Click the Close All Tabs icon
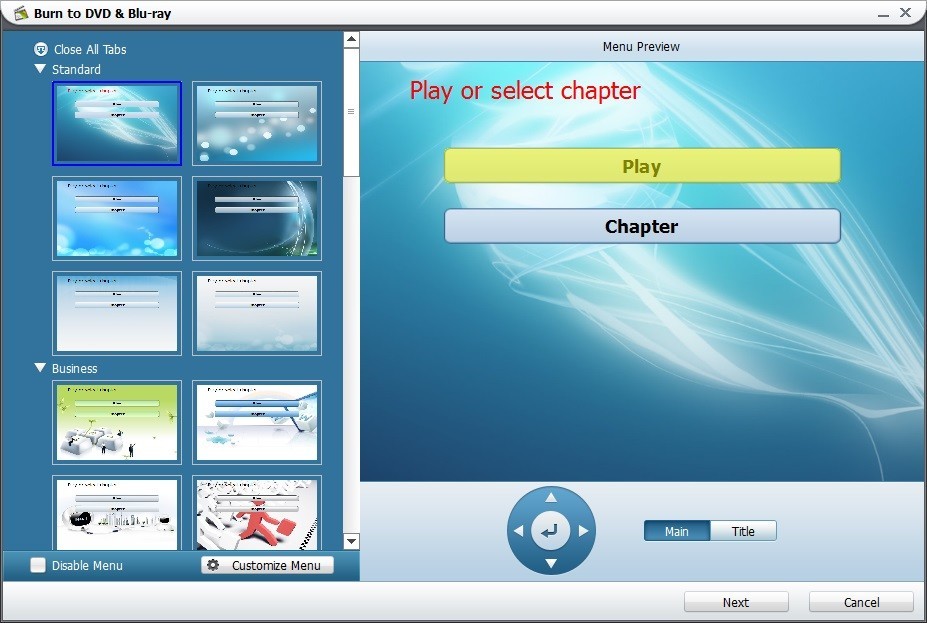927x623 pixels. click(40, 48)
